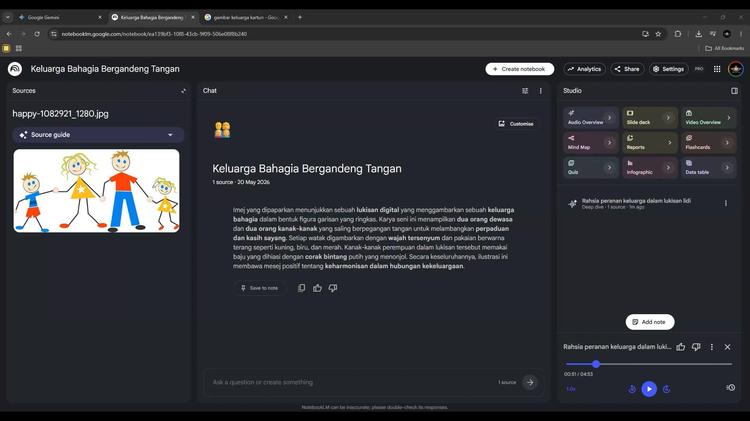Open Settings menu
Screen dimensions: 750x421
669,69
